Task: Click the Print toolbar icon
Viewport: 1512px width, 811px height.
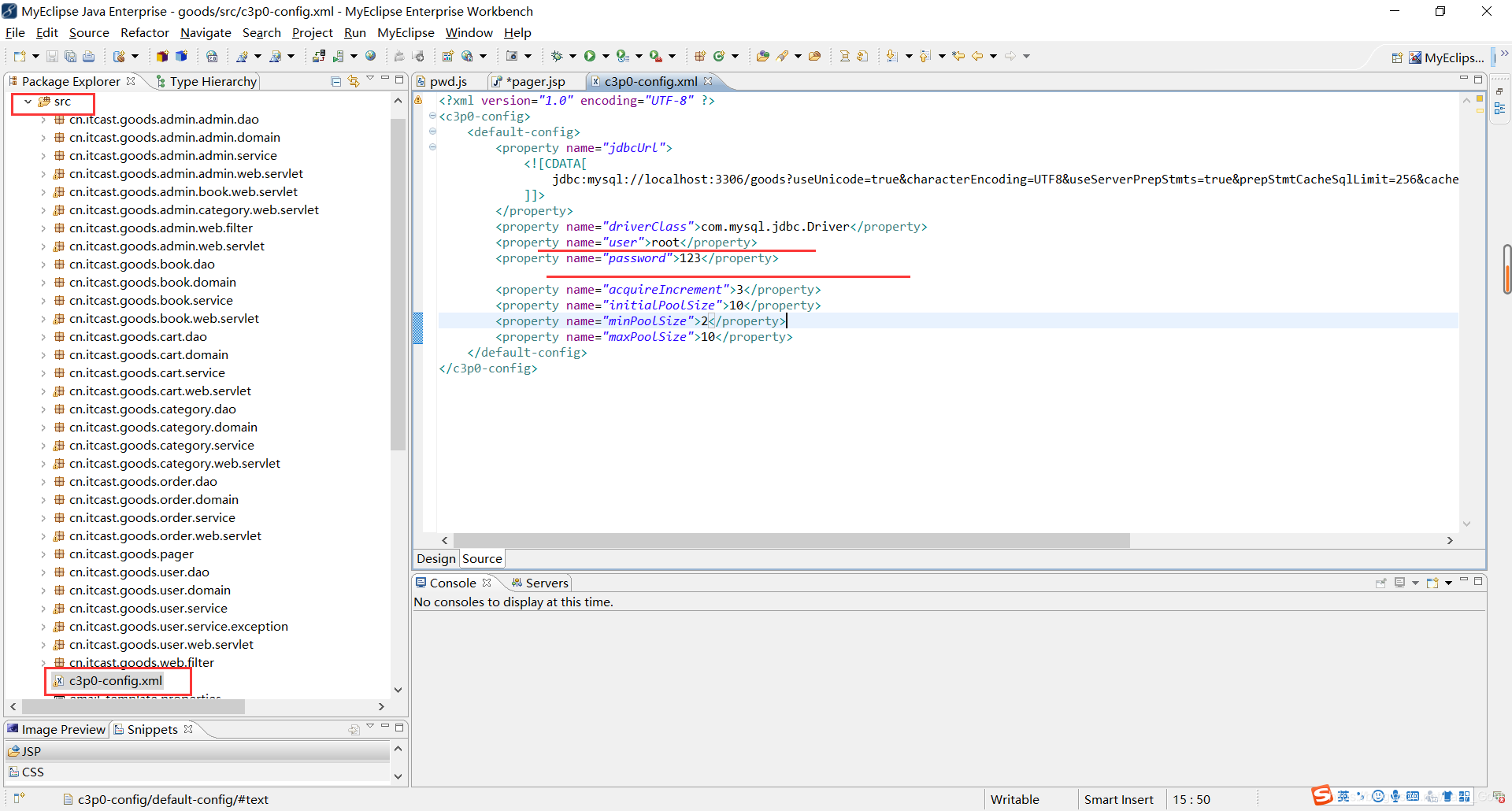Action: pyautogui.click(x=88, y=56)
